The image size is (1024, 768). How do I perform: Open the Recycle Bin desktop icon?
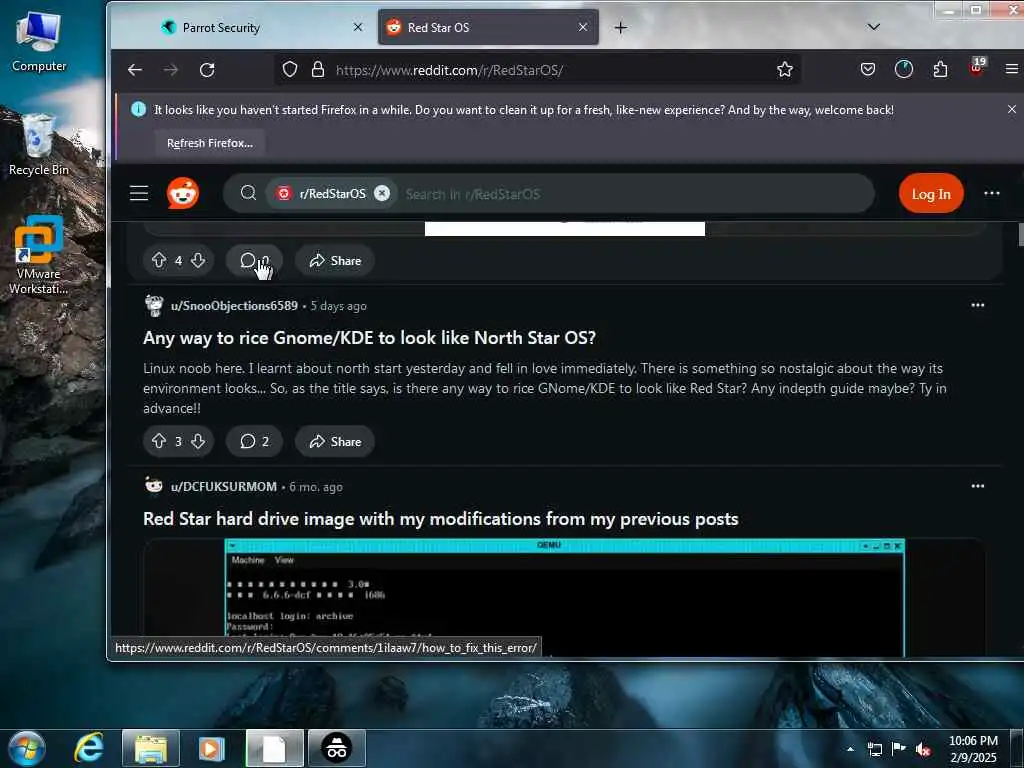coord(39,144)
